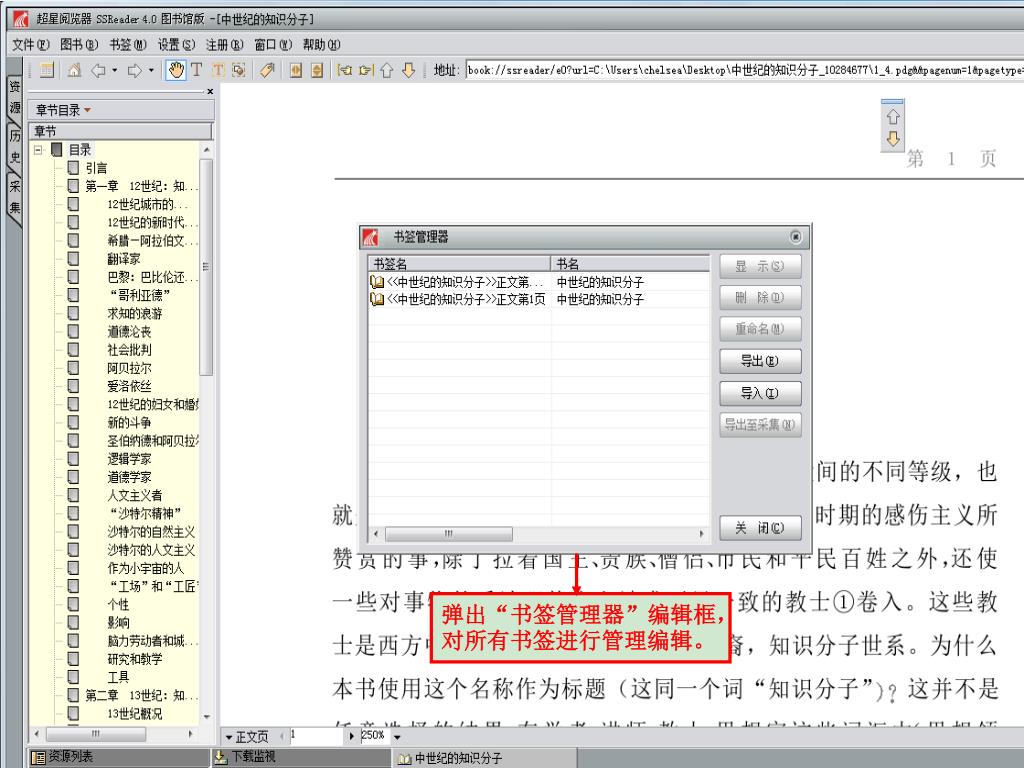Select the orange T text recognition tool

coord(218,70)
